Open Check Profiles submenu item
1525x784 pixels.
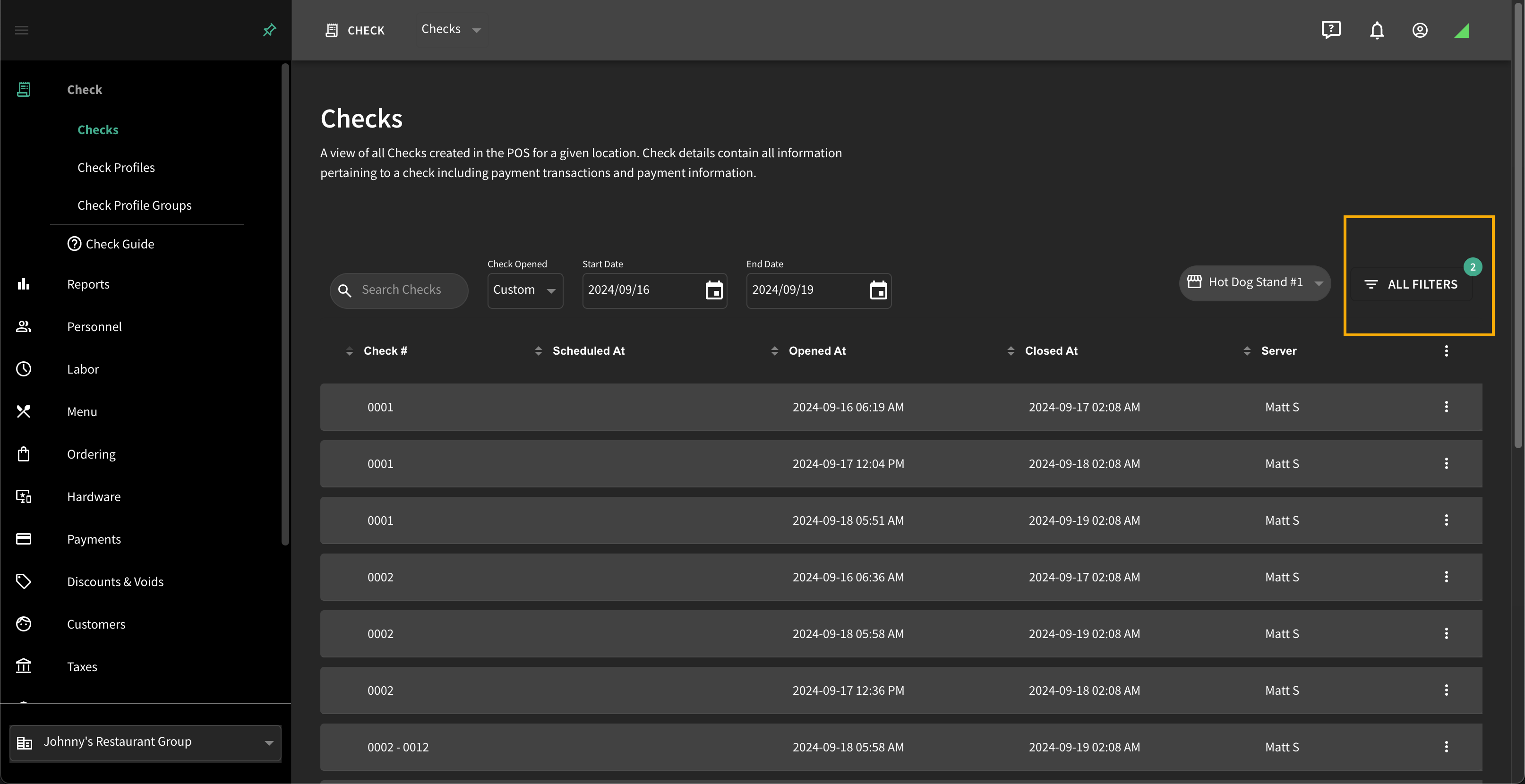(116, 168)
